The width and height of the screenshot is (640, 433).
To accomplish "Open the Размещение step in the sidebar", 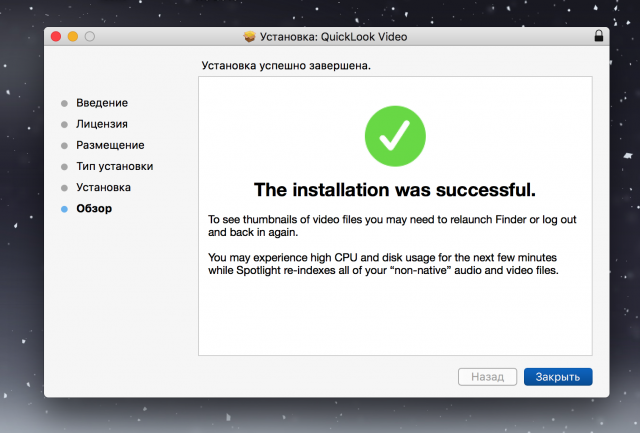I will click(x=109, y=145).
